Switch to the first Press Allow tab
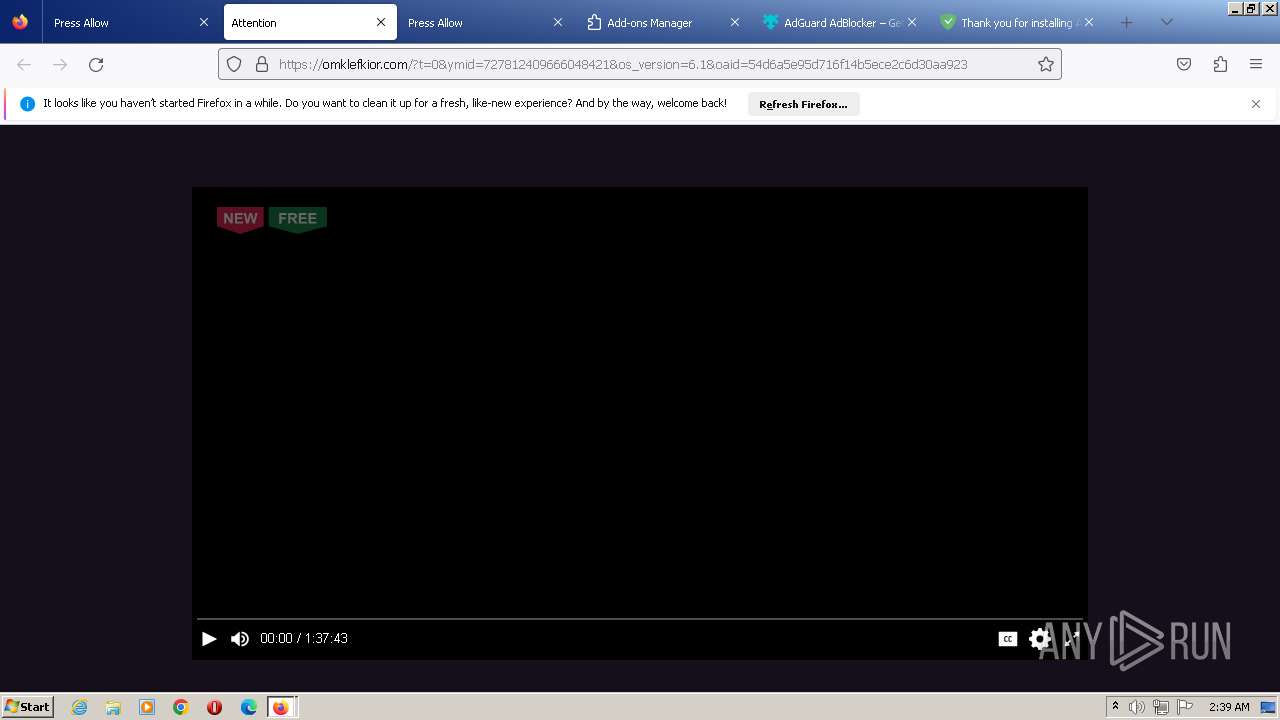1280x720 pixels. point(131,22)
